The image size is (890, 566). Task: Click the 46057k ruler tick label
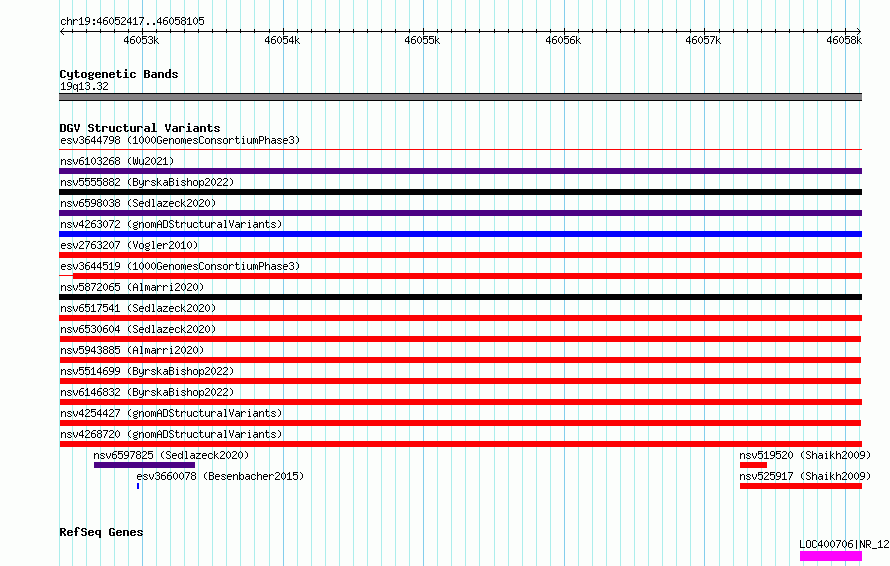click(703, 40)
